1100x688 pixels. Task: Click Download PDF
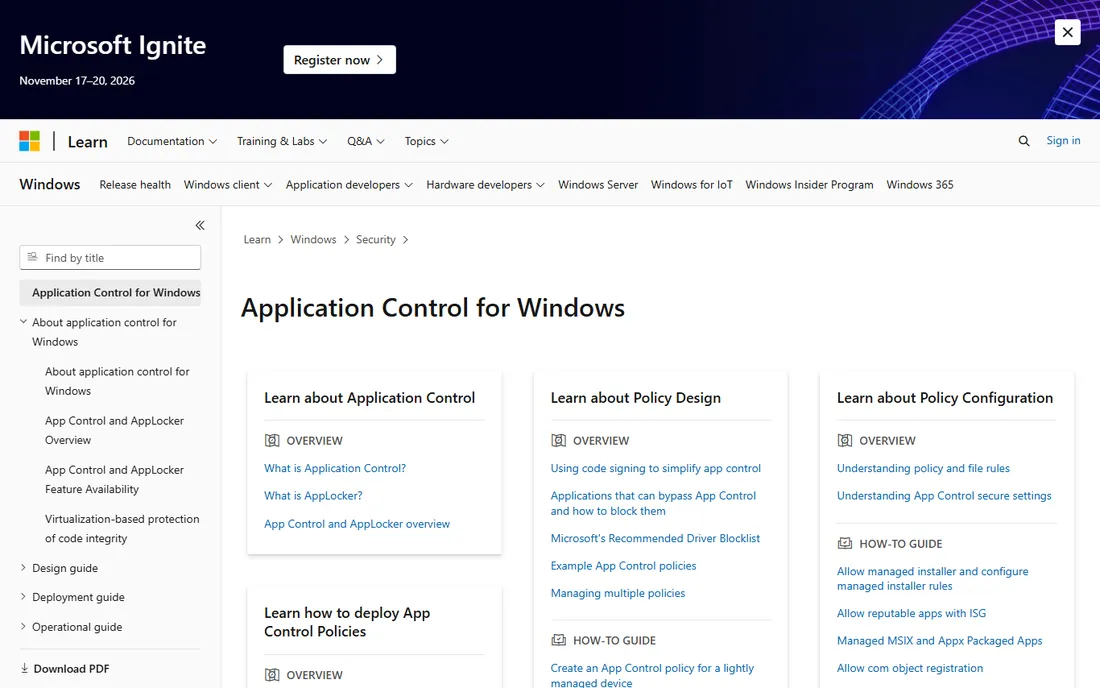coord(72,668)
